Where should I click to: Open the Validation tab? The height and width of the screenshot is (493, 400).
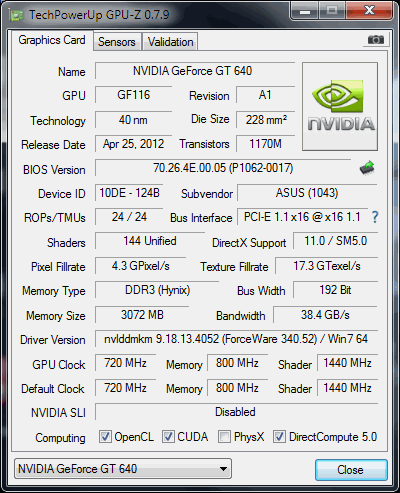click(x=170, y=42)
